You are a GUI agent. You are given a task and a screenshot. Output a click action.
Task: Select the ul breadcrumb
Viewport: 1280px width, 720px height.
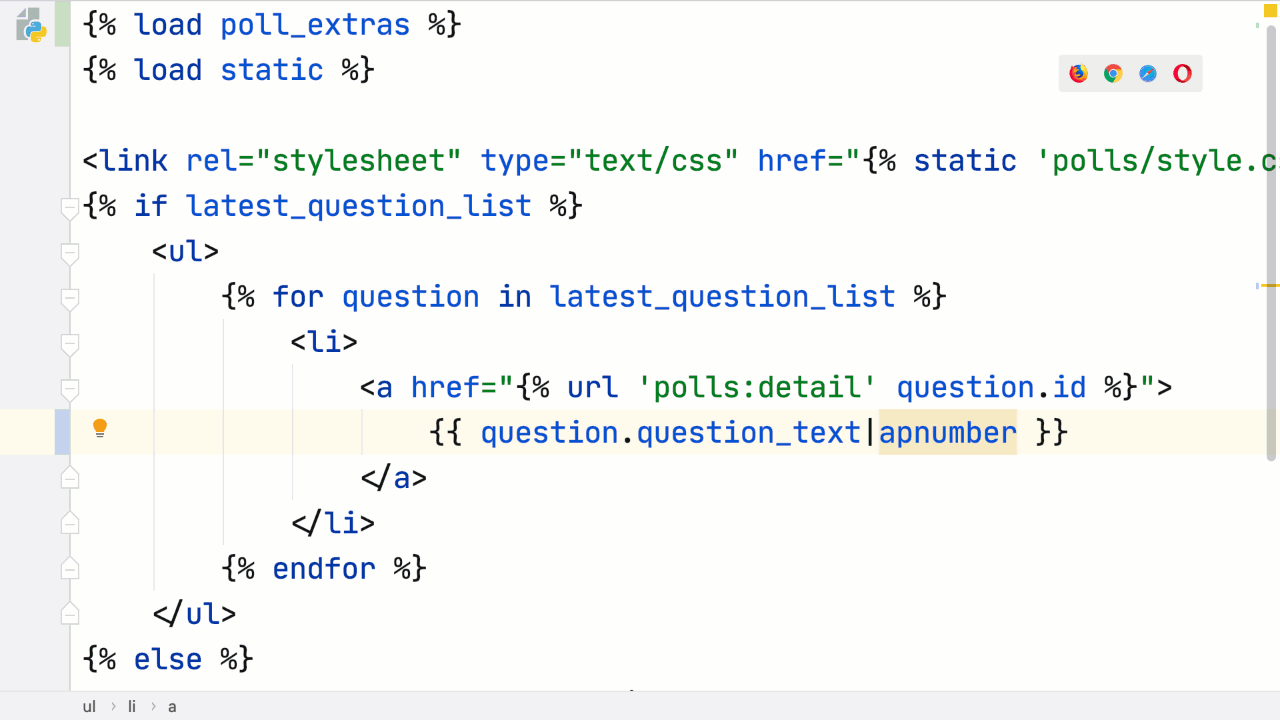(x=89, y=706)
